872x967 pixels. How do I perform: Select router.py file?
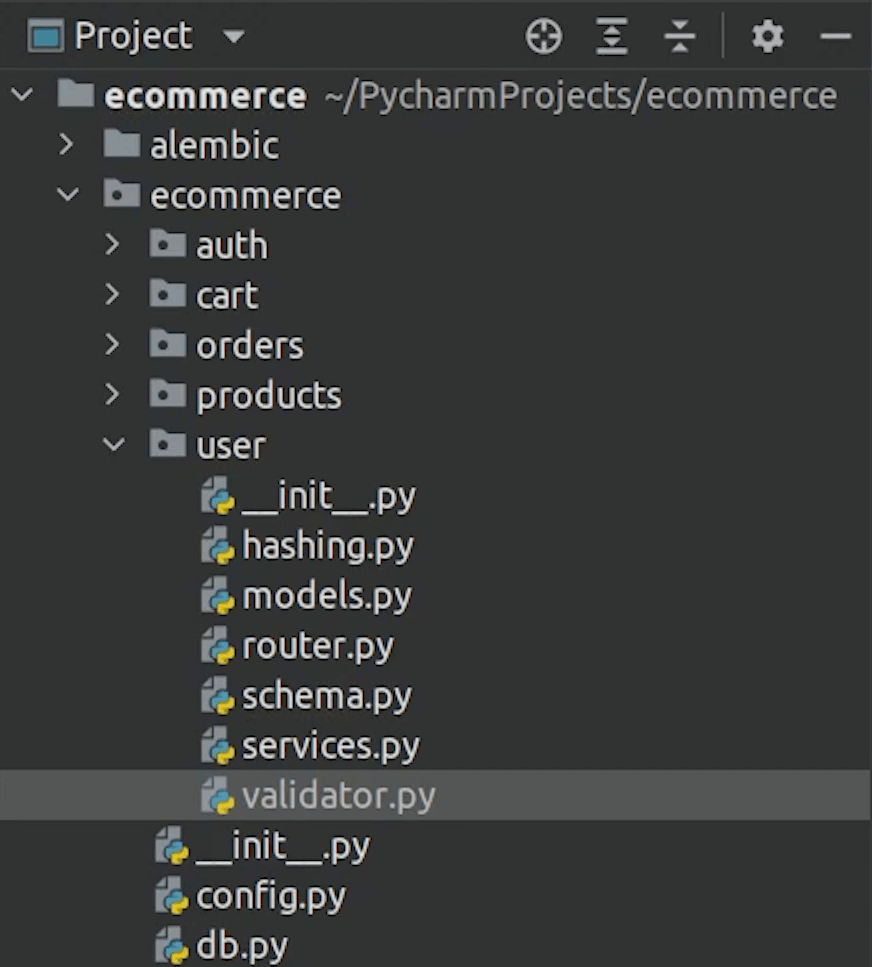[x=317, y=646]
